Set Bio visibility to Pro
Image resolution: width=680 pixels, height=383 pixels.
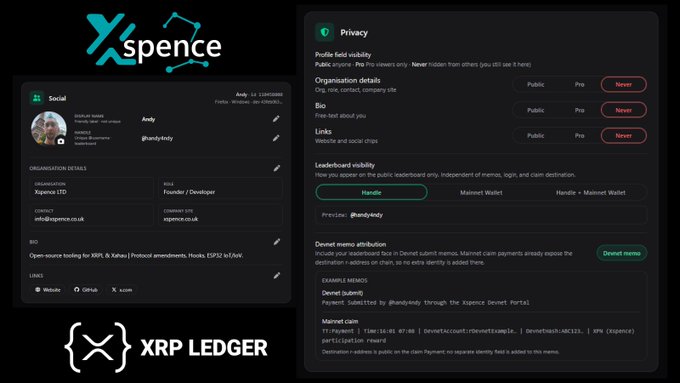click(x=579, y=110)
